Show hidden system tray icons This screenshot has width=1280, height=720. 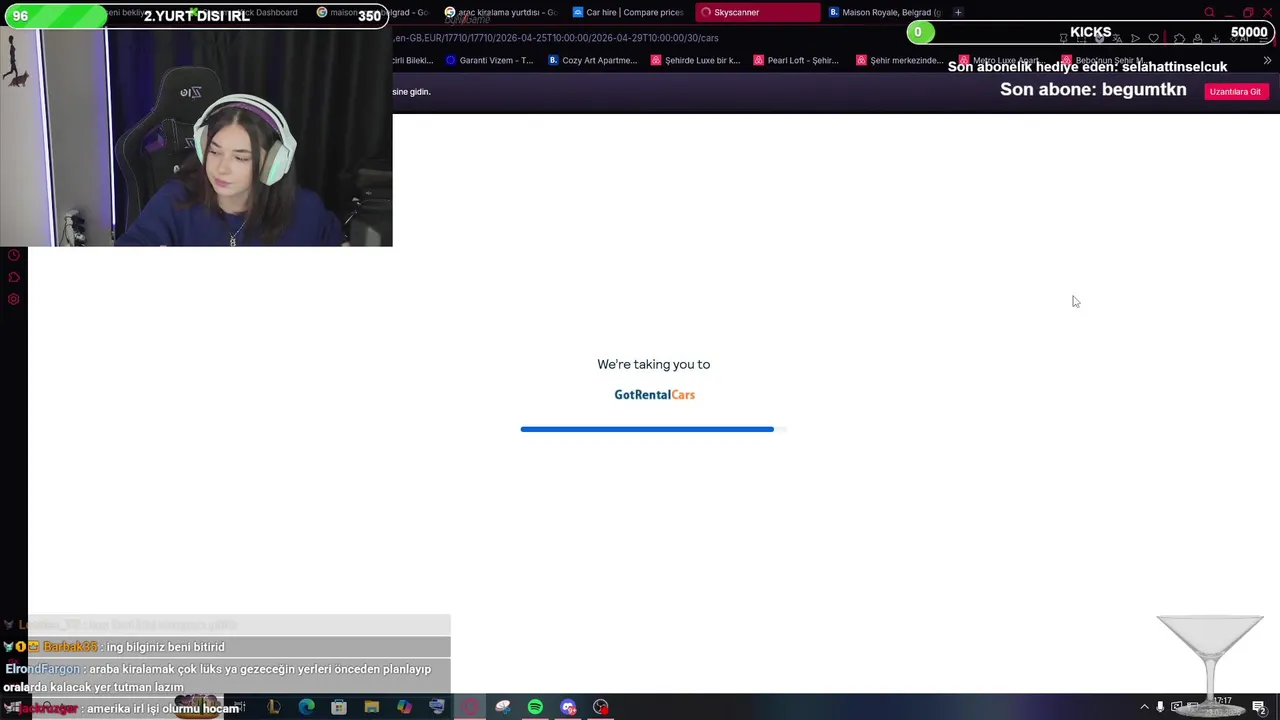[1145, 707]
